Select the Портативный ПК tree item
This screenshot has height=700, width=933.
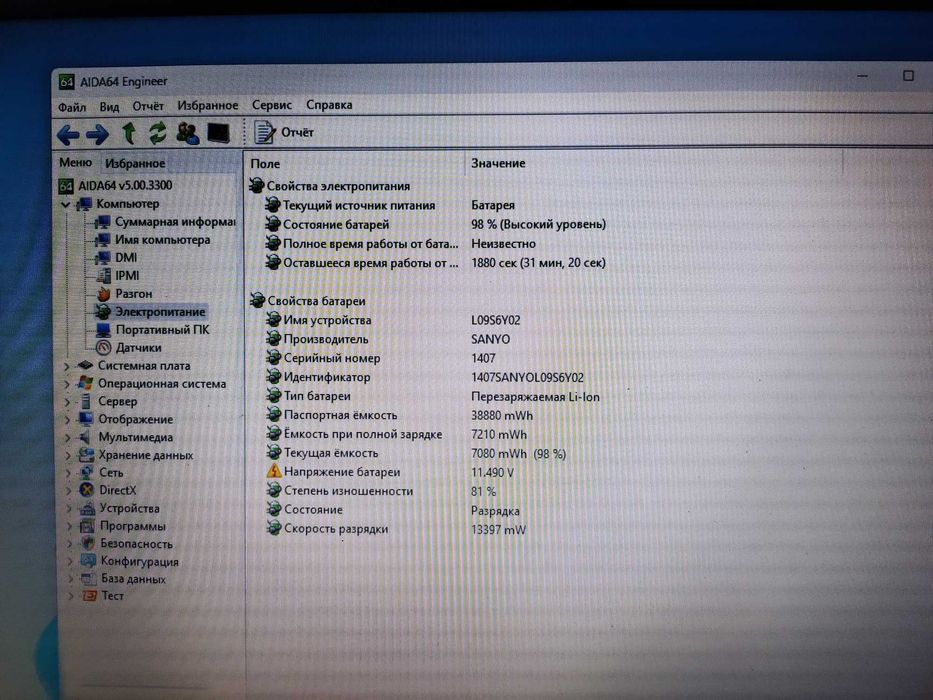pos(153,330)
